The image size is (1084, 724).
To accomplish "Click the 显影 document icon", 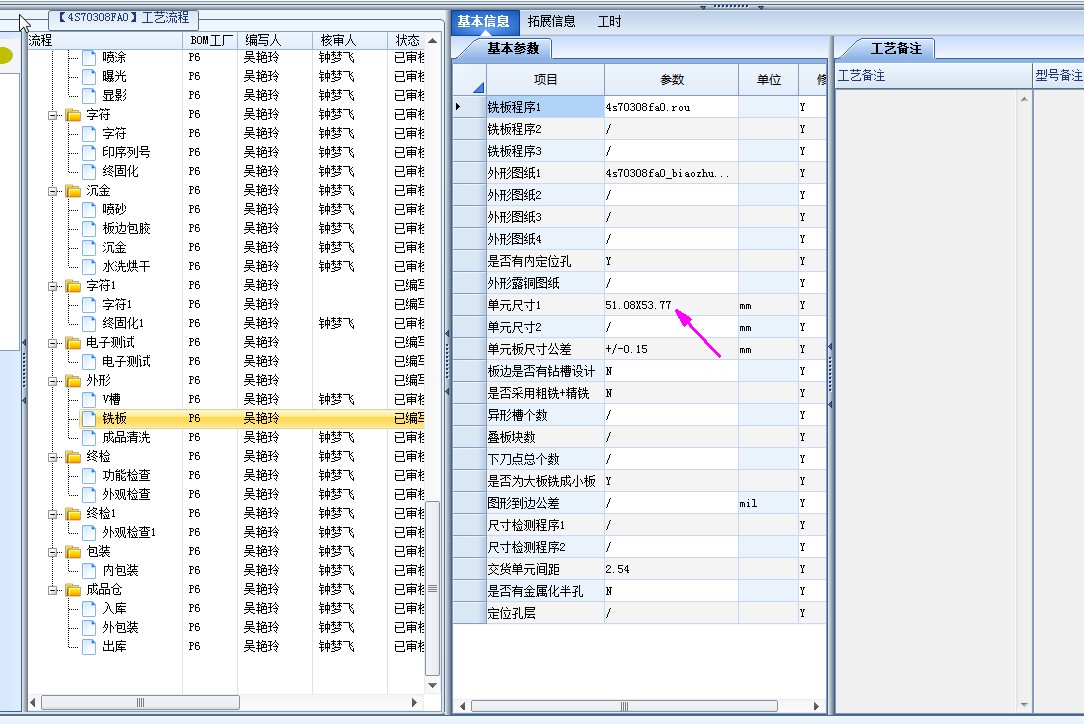I will (89, 95).
